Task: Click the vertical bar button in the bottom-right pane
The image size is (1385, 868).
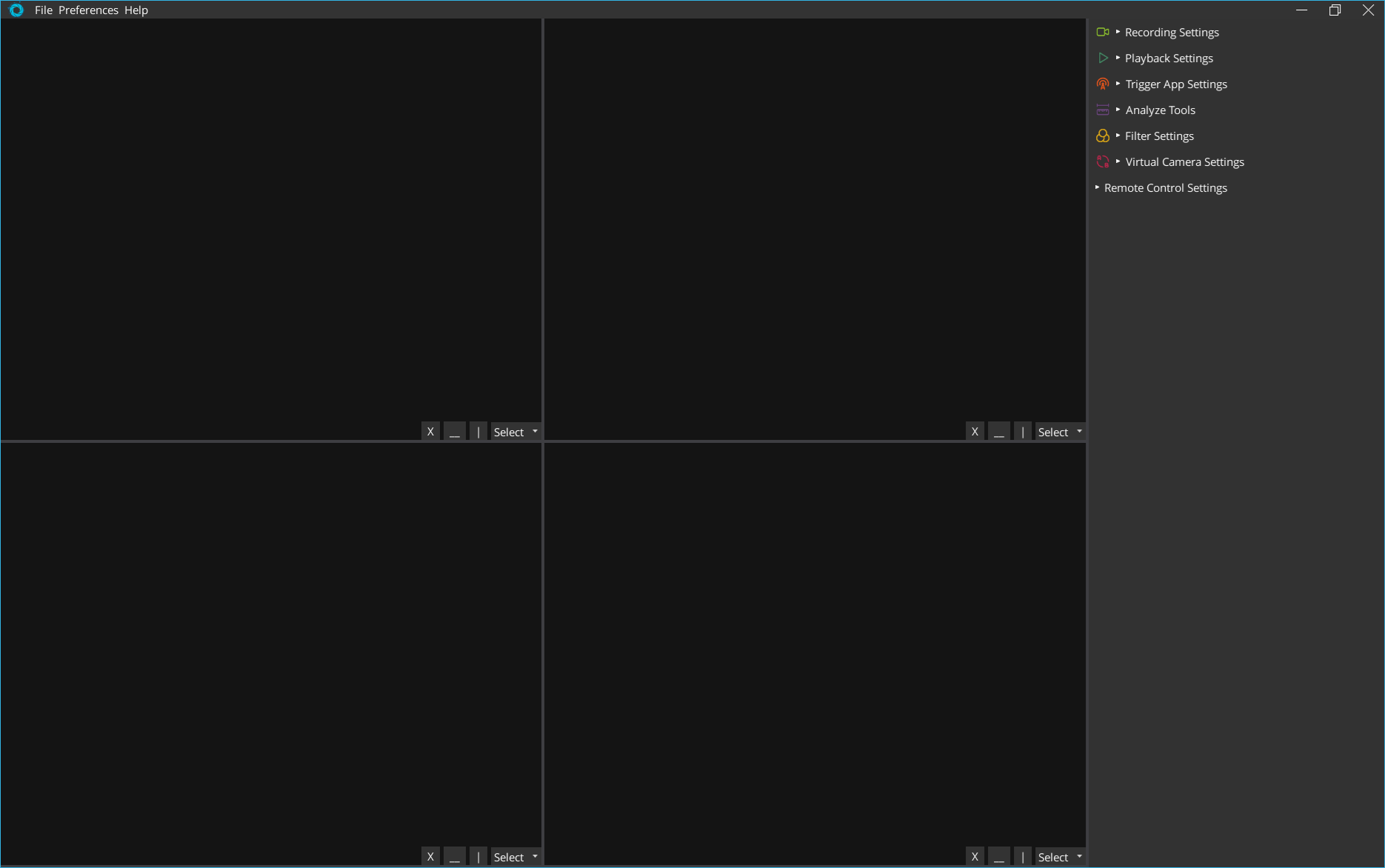Action: click(1023, 857)
